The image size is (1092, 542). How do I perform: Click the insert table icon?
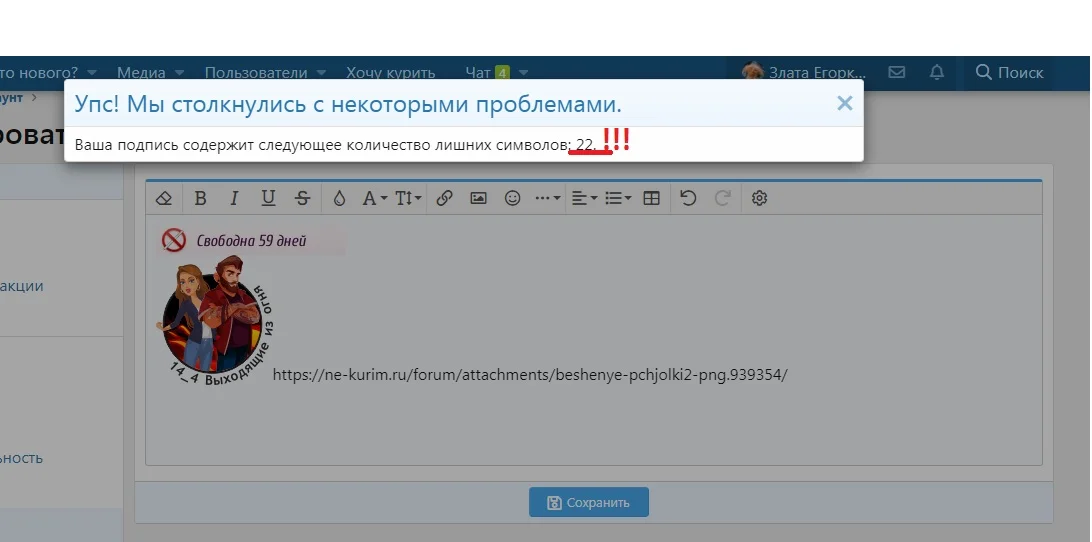tap(651, 199)
